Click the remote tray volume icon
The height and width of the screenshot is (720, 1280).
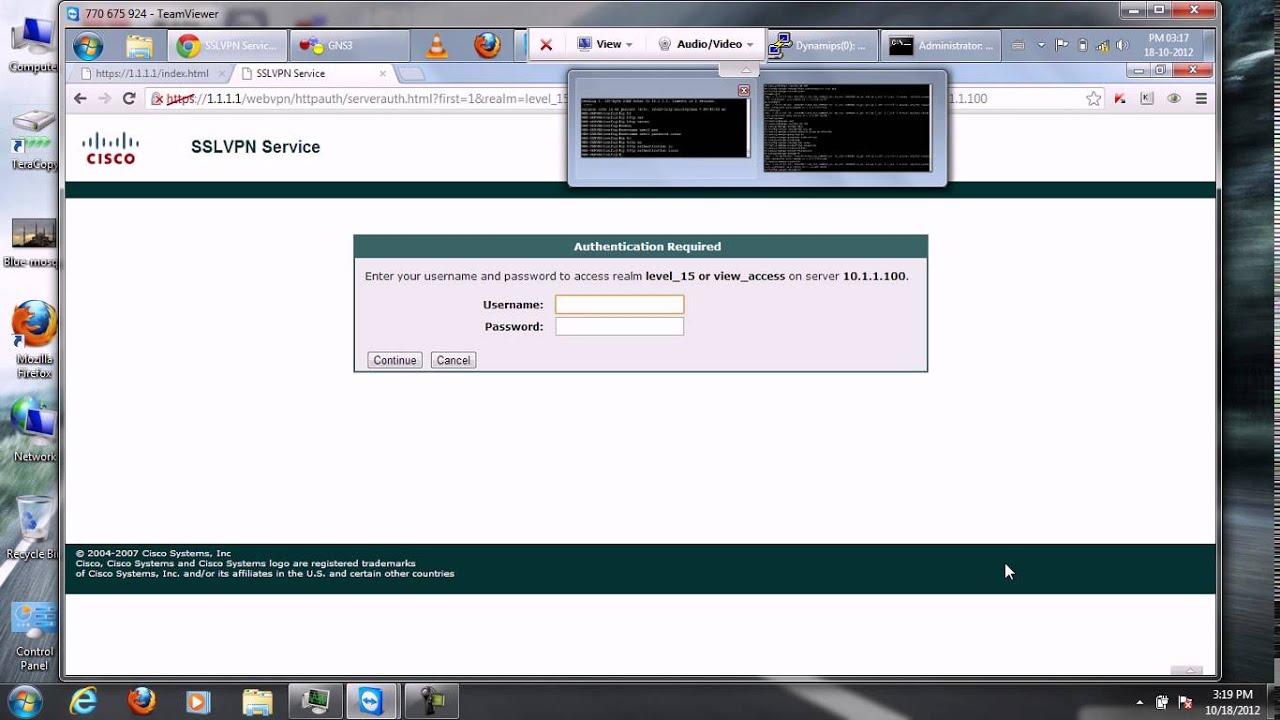tap(1122, 46)
